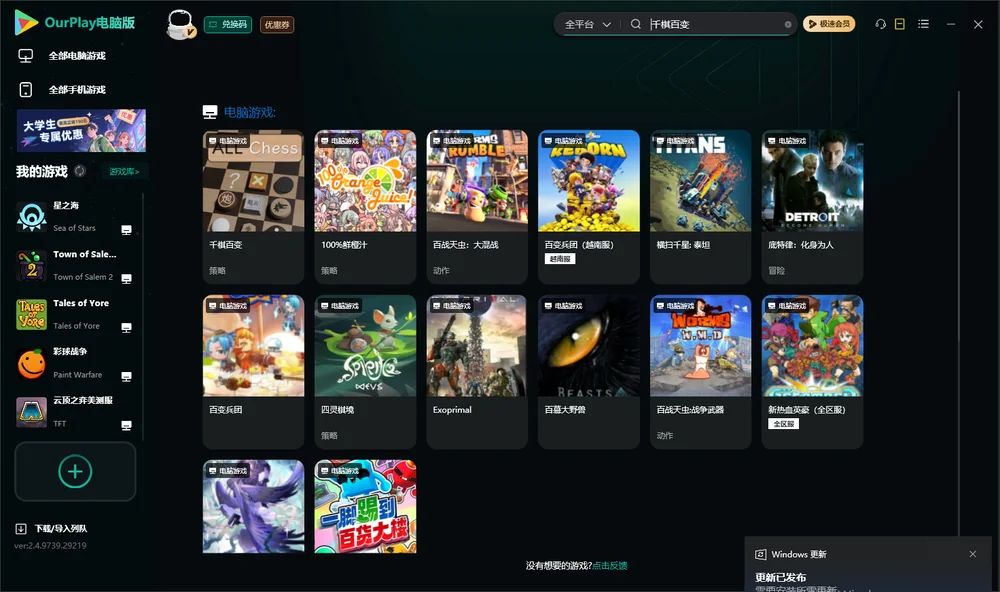Click the phone icon for 全部手机游戏
The image size is (1000, 592).
[26, 89]
